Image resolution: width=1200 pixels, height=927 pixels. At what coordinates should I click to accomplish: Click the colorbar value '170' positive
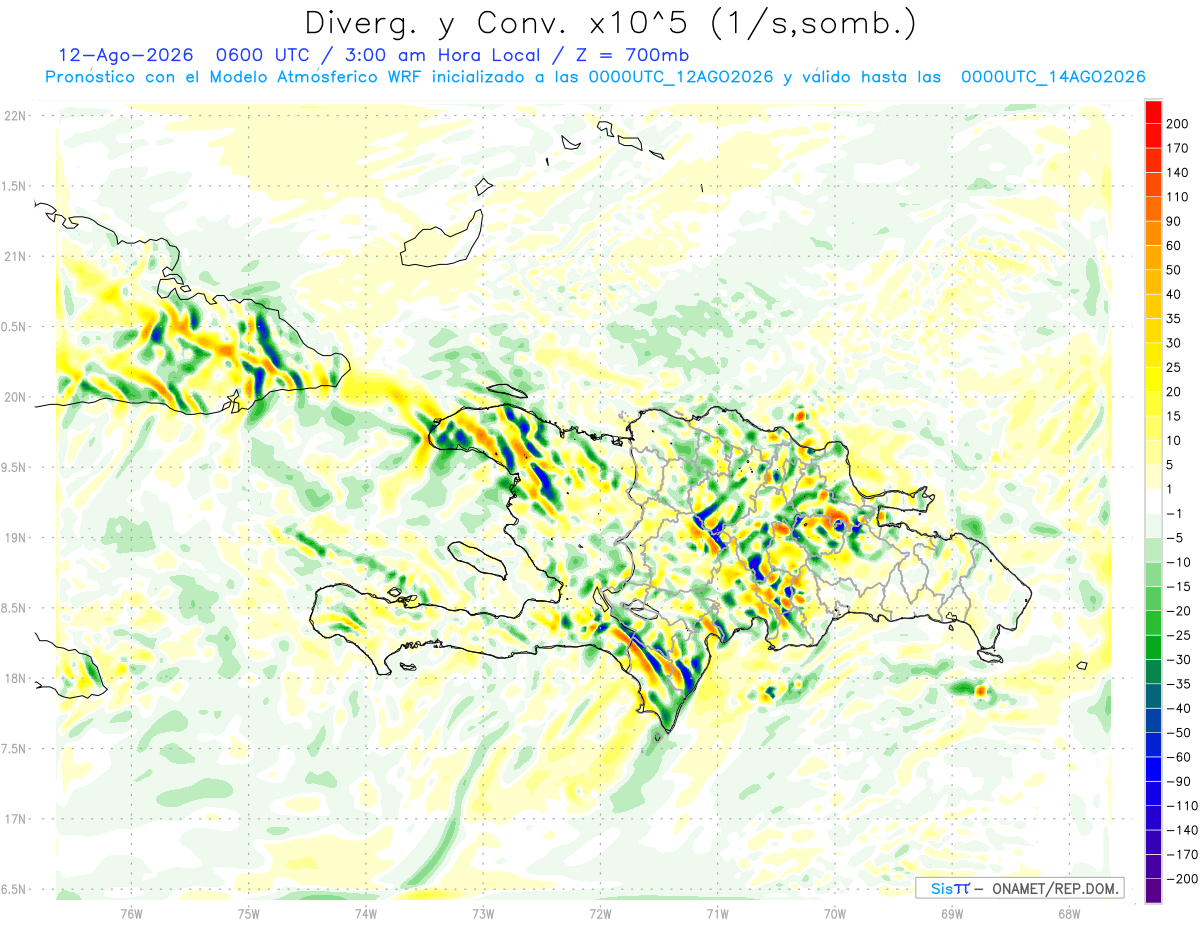[1177, 148]
